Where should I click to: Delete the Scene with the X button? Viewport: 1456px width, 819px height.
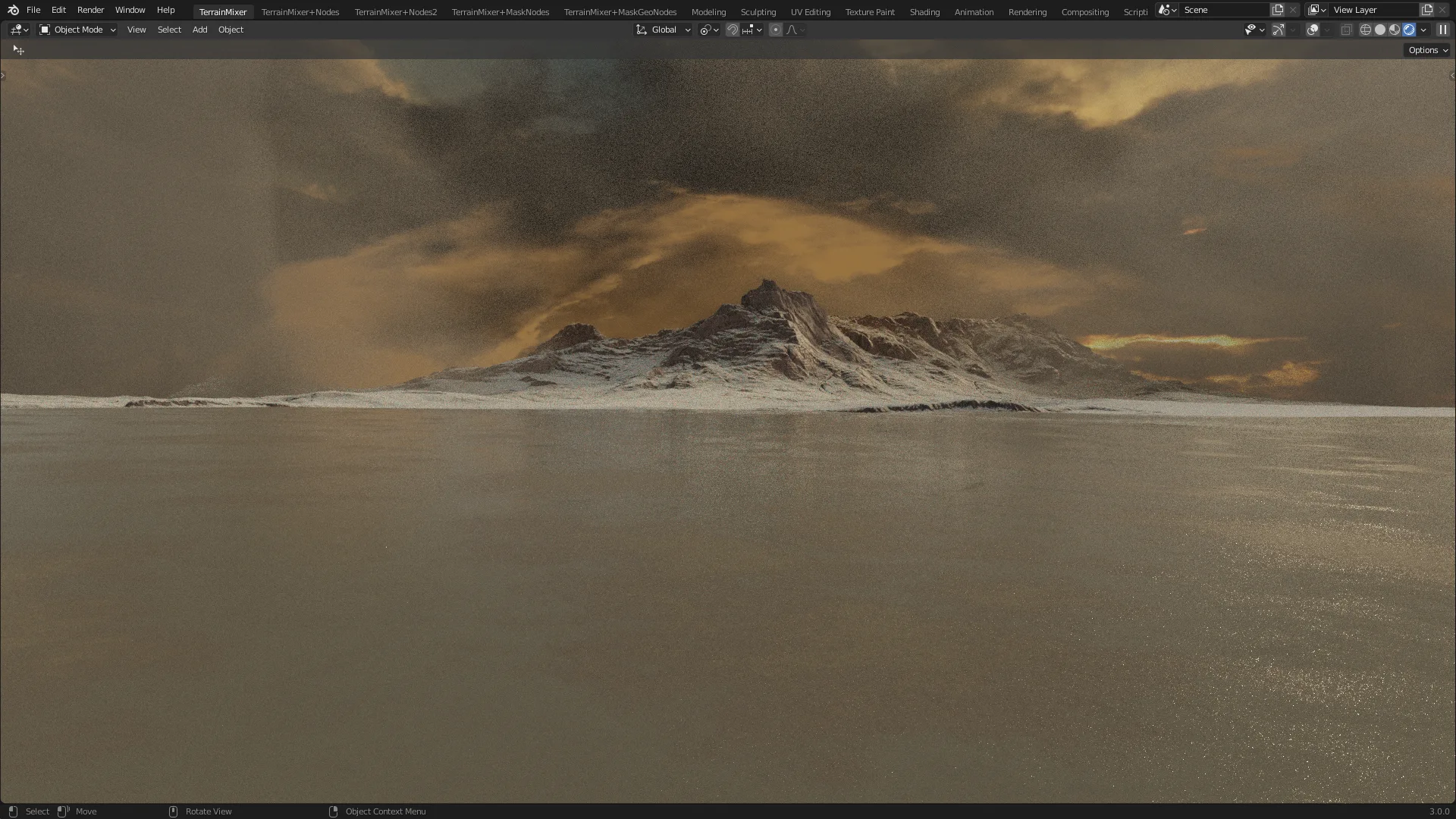tap(1293, 10)
